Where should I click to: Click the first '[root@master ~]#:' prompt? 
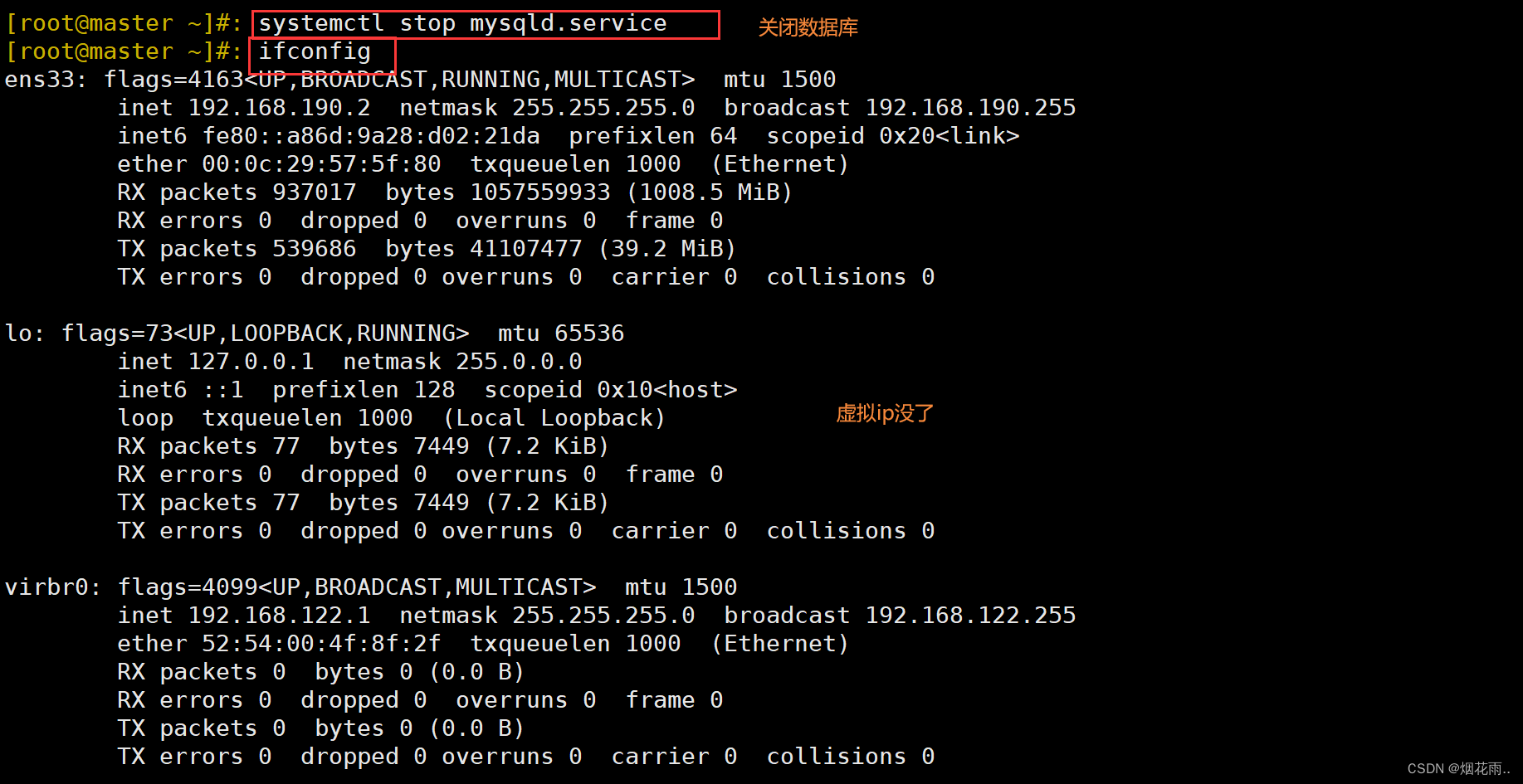pyautogui.click(x=124, y=24)
